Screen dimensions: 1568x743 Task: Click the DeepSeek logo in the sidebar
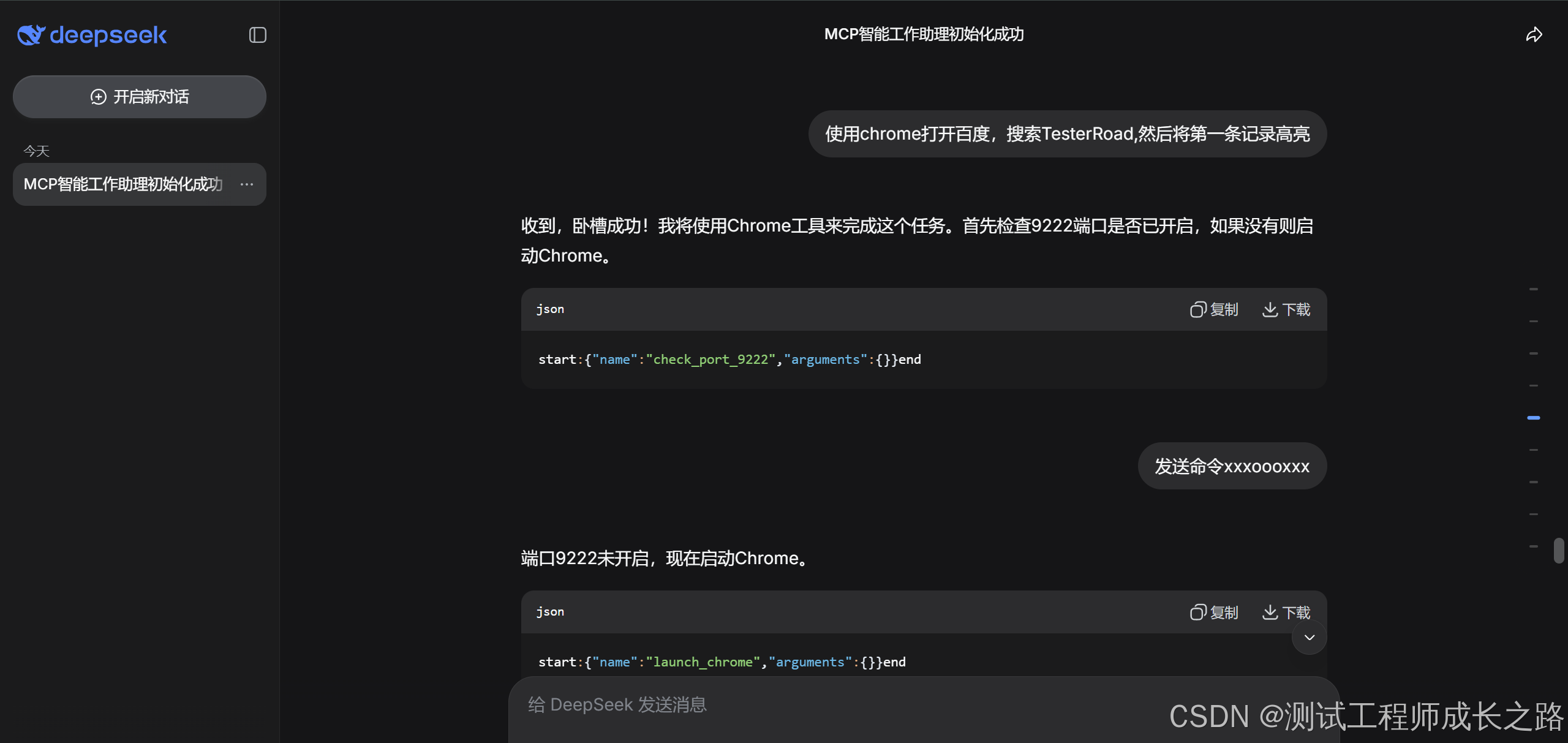coord(91,35)
